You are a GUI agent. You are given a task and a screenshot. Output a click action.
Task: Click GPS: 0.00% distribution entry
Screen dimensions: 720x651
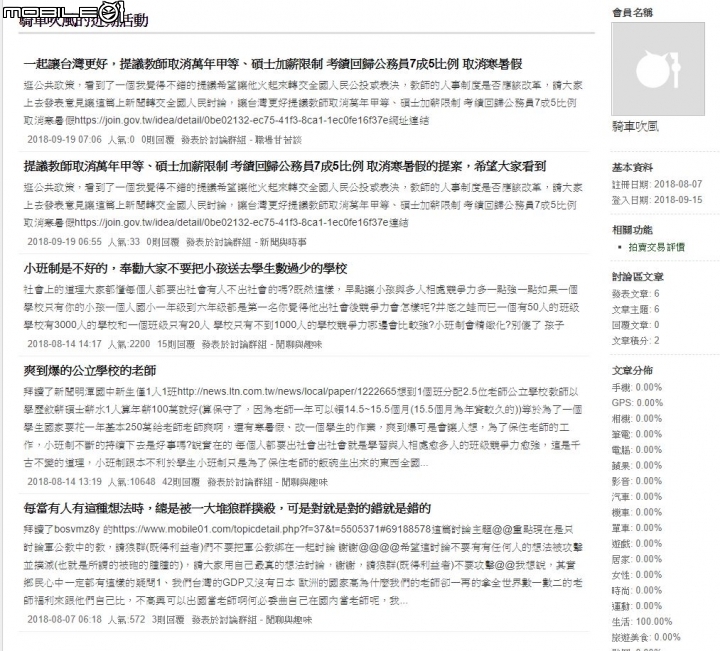(x=637, y=403)
